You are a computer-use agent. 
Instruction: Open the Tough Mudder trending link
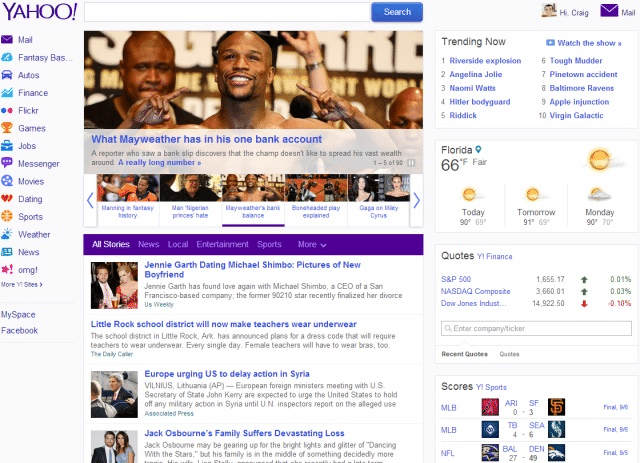[x=576, y=60]
